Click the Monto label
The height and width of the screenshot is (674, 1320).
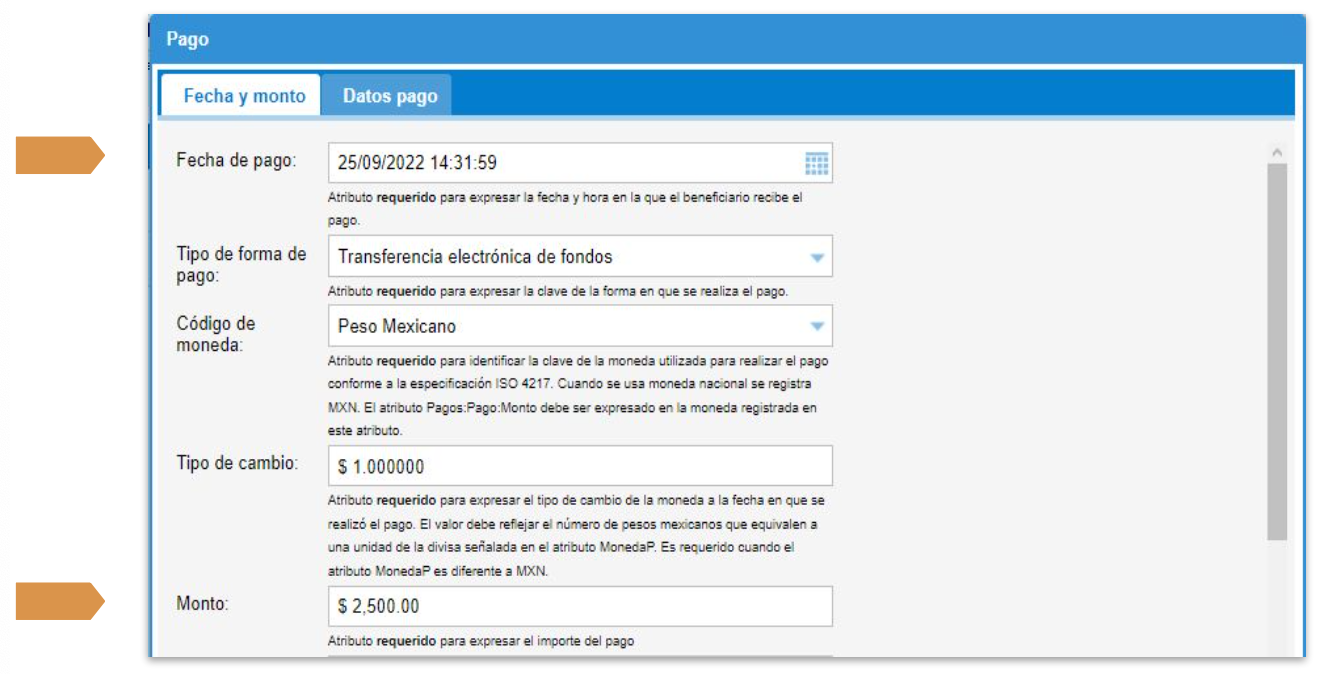pyautogui.click(x=203, y=605)
